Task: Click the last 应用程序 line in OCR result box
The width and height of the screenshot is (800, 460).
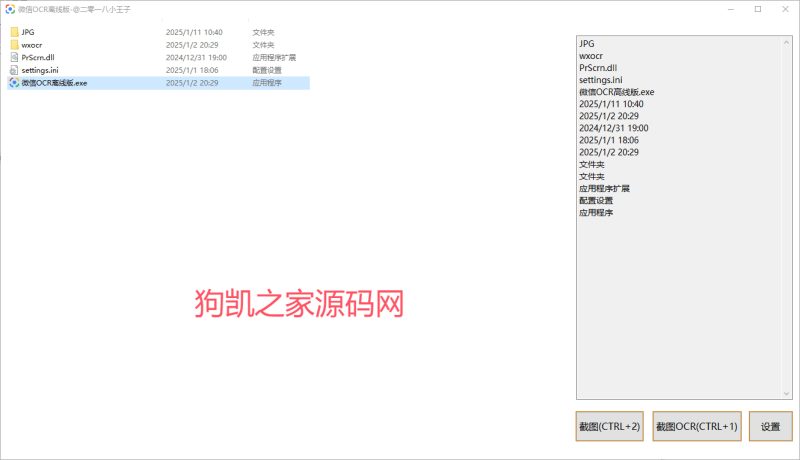Action: 596,213
